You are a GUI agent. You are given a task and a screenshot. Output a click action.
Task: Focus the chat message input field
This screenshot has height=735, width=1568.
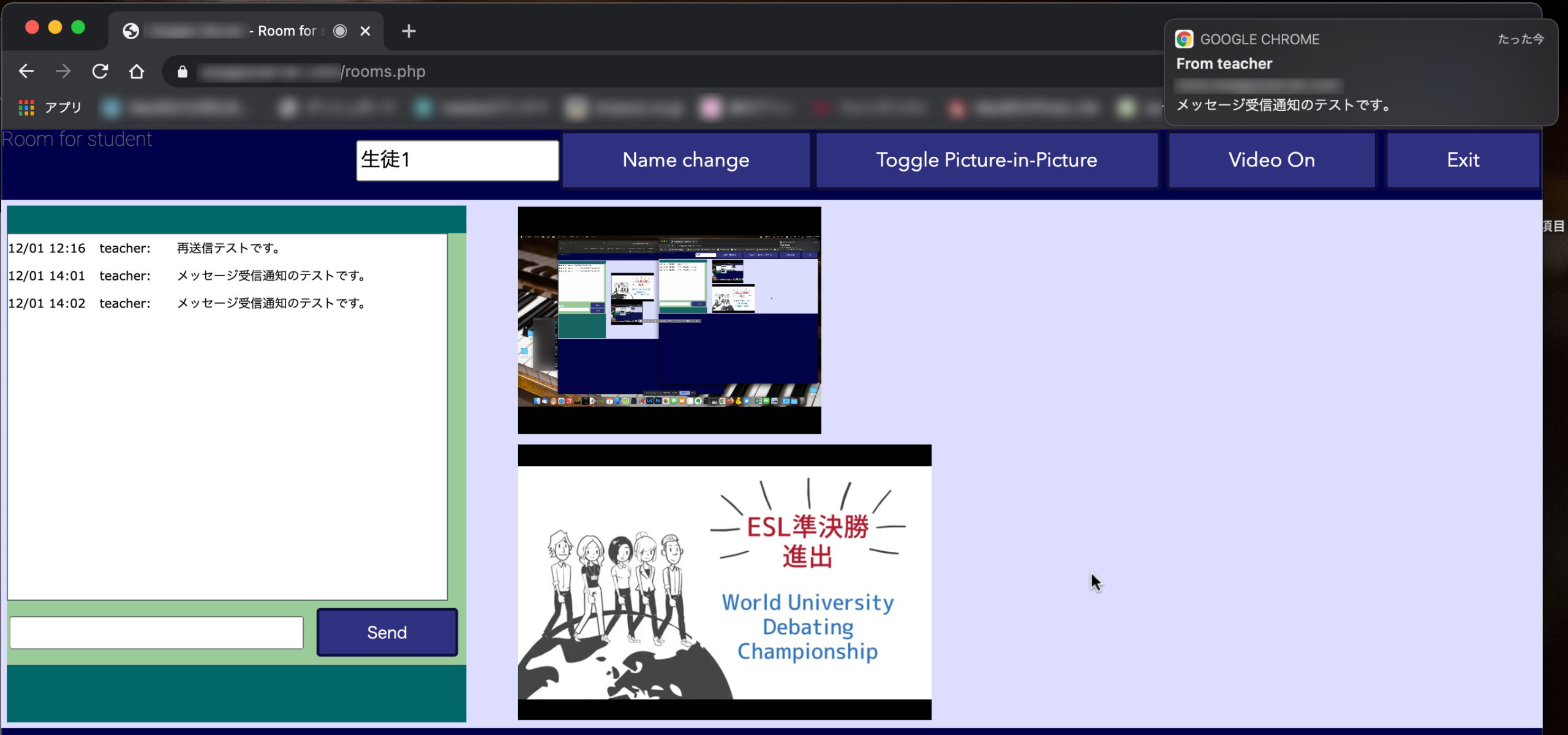click(x=156, y=632)
